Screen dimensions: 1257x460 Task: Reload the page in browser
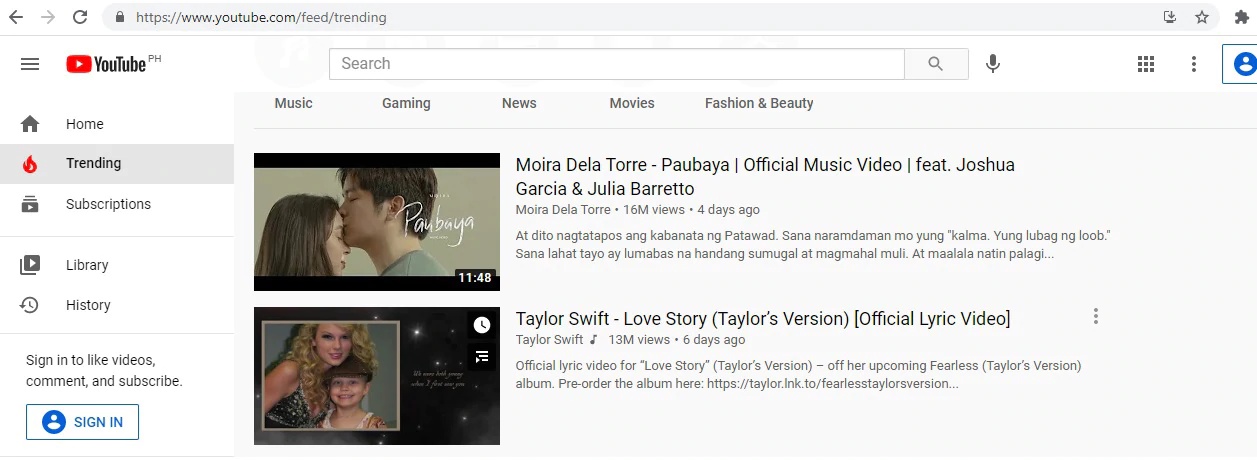click(80, 17)
